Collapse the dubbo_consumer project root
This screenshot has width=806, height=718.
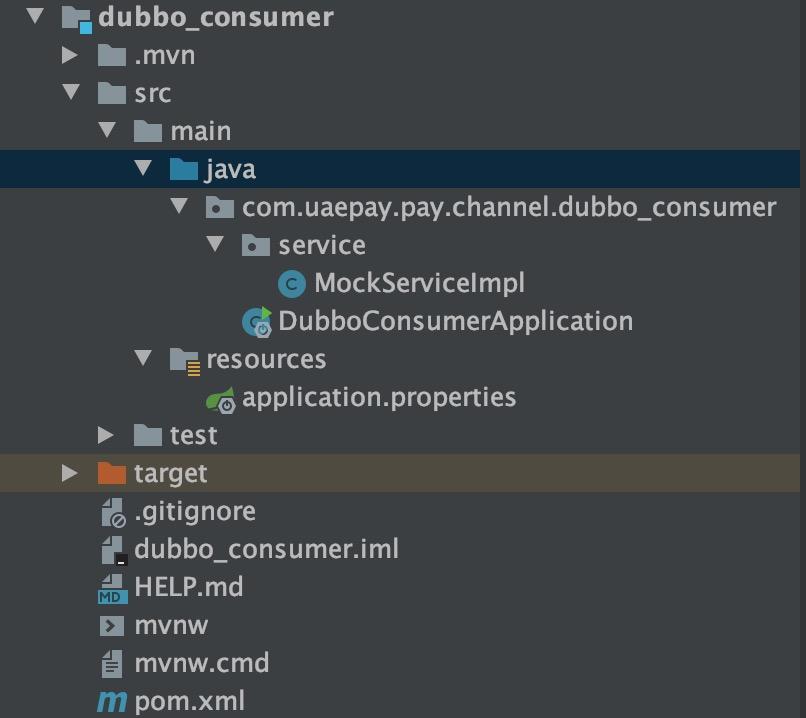coord(33,16)
